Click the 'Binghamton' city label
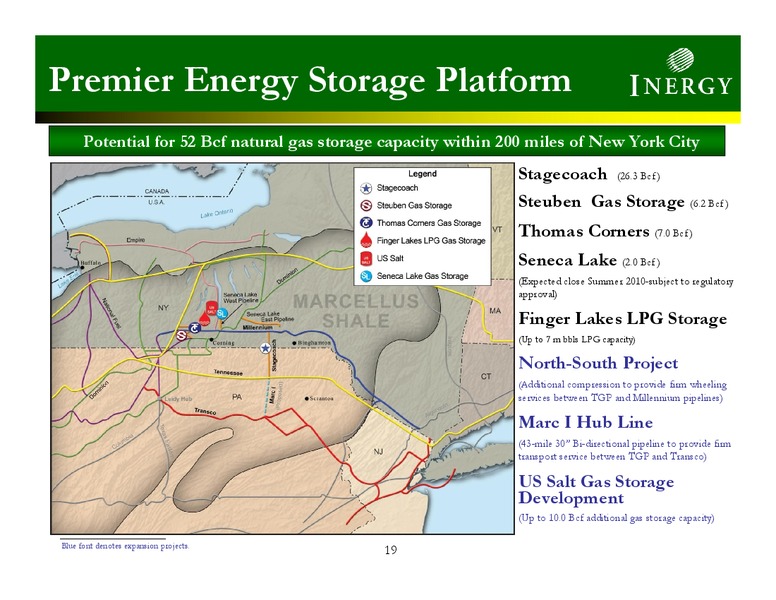 (x=314, y=343)
